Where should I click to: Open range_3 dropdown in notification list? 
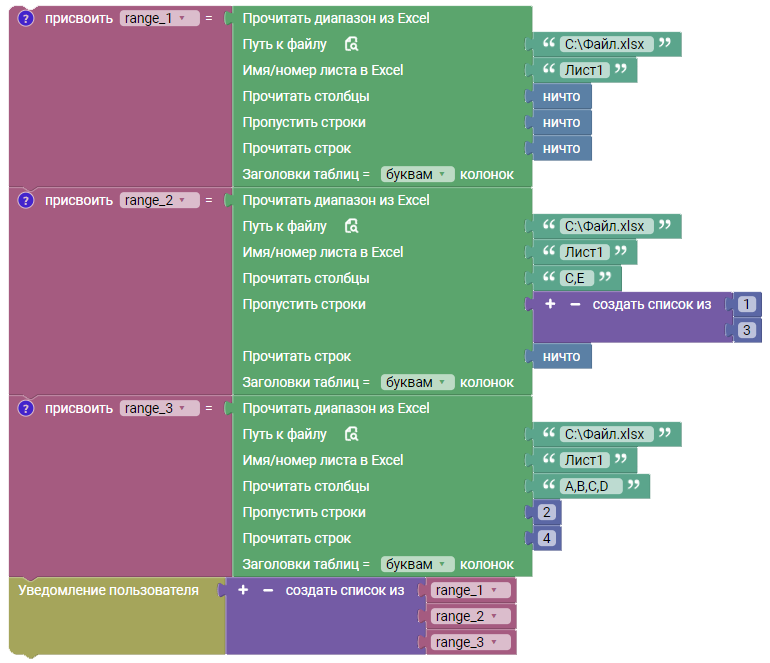470,642
